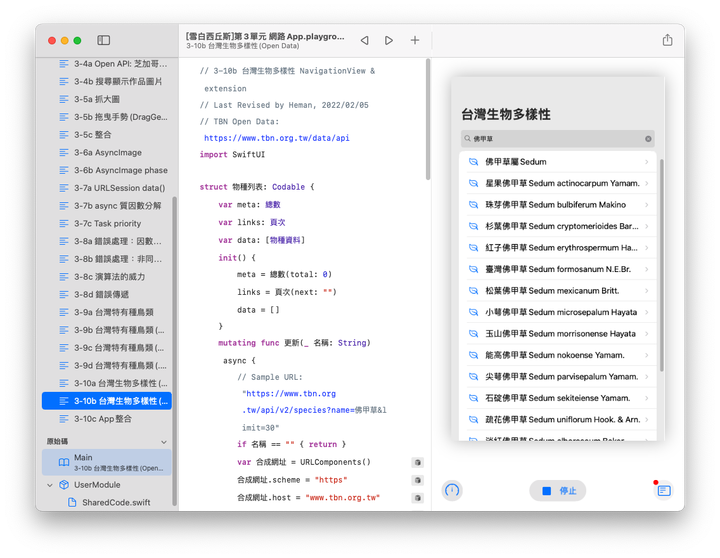Screen dimensions: 720x558
Task: Open 松葉佛甲草 Sedum mexicanum row
Action: click(x=558, y=291)
